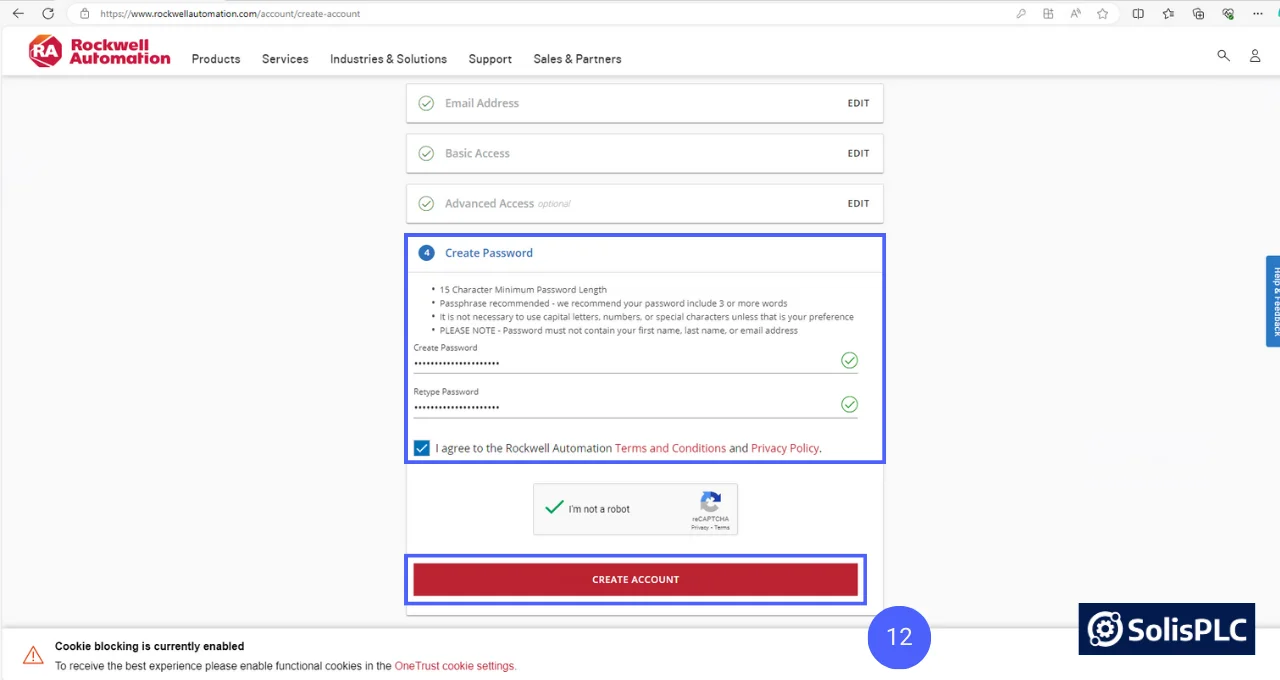Expand the Basic Access section
The image size is (1280, 680).
coord(858,153)
